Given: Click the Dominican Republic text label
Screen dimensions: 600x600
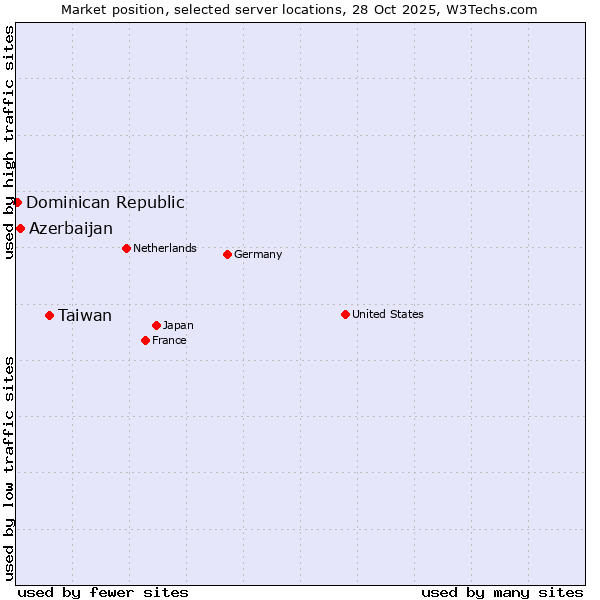Looking at the screenshot, I should tap(105, 202).
